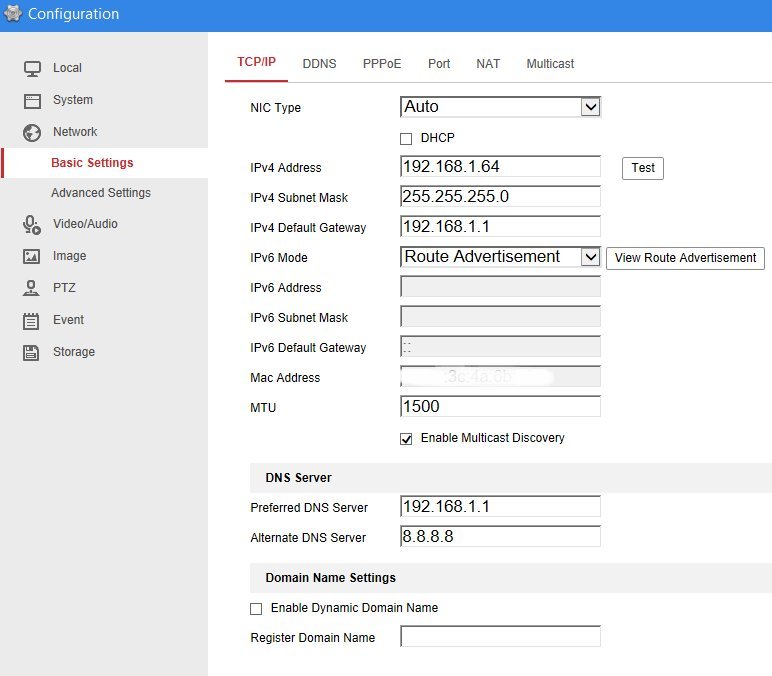Click the MTU input field
The image size is (772, 676).
pos(500,407)
